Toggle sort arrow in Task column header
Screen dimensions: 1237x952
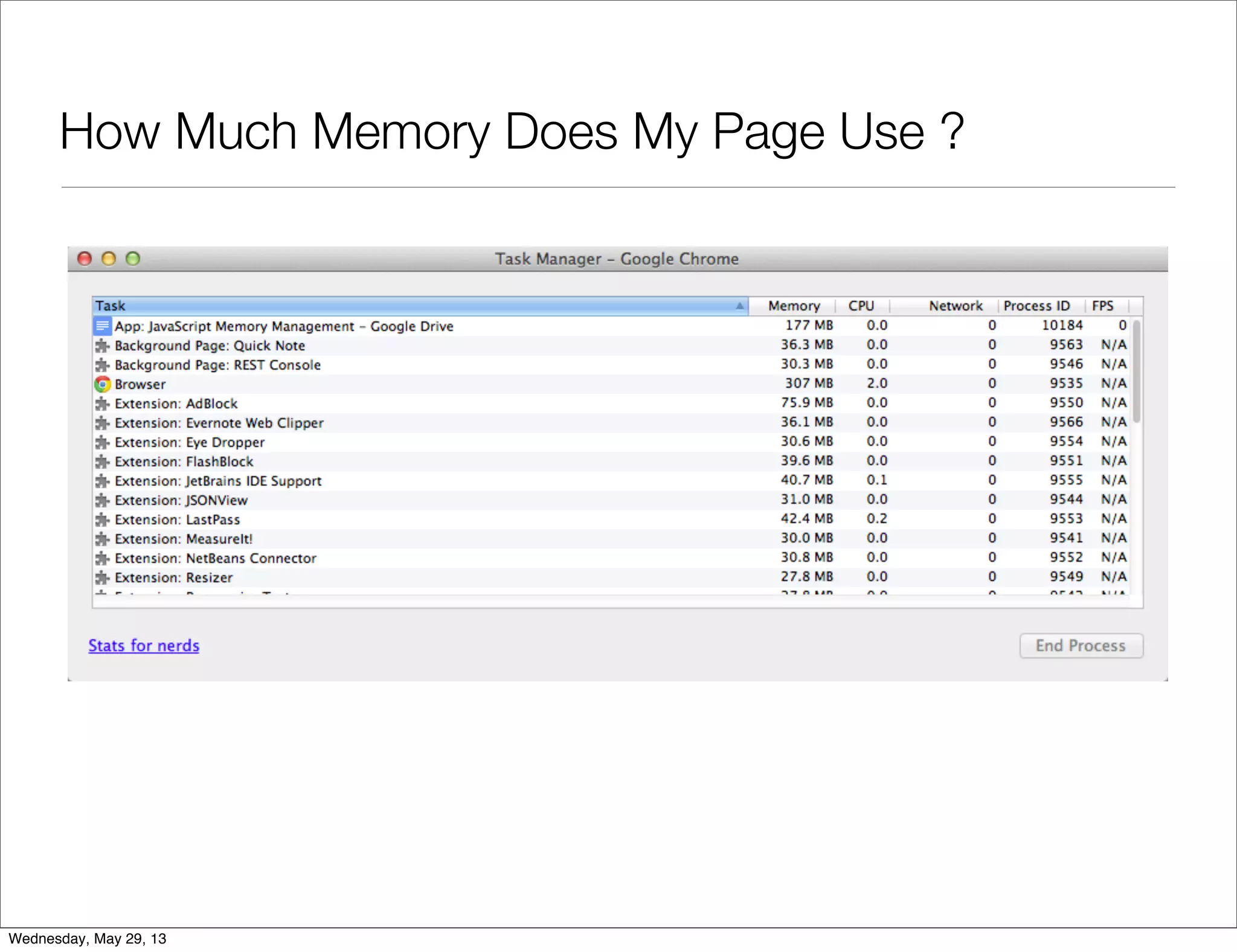[x=739, y=306]
